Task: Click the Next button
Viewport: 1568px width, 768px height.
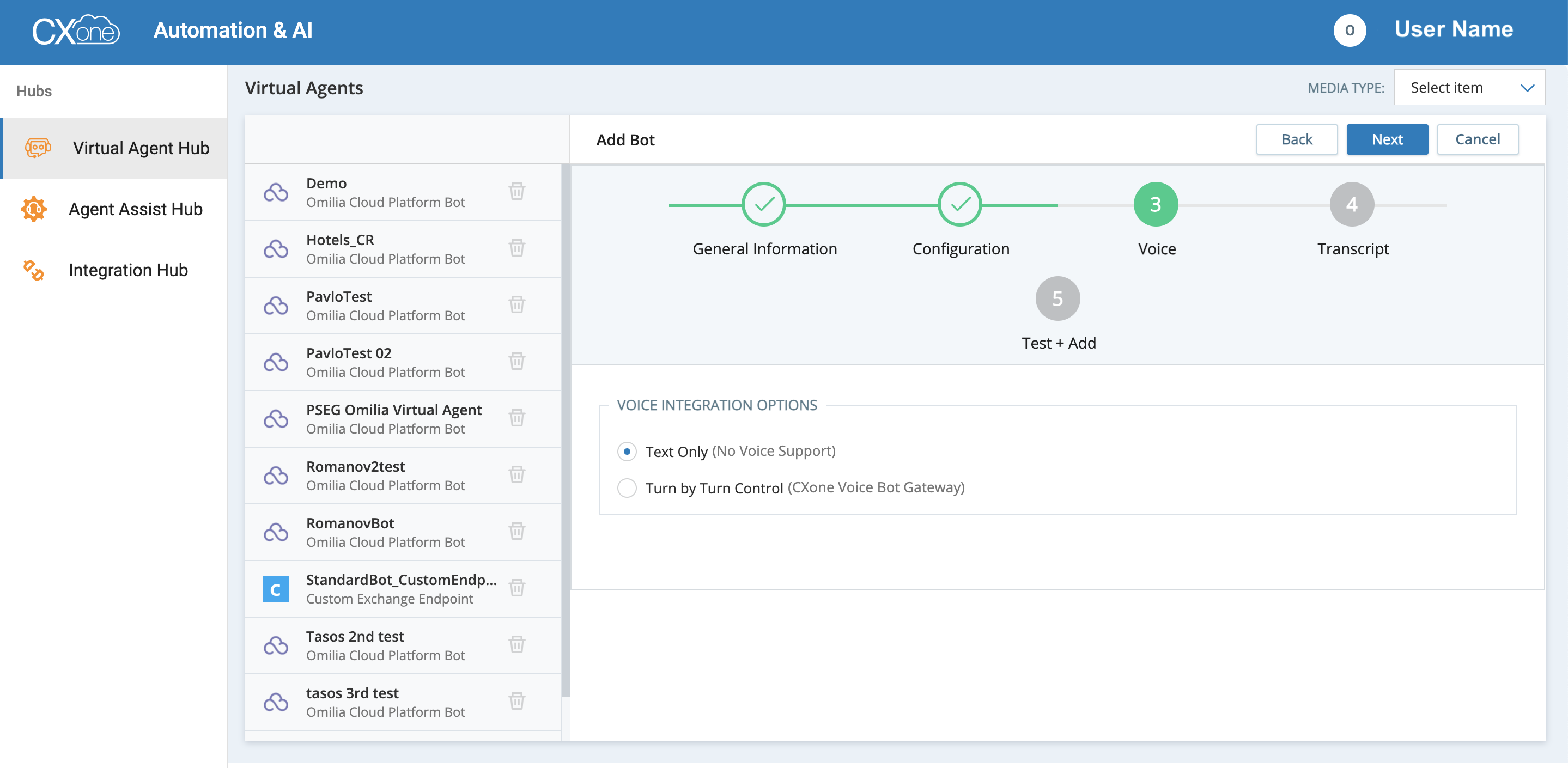Action: tap(1387, 139)
